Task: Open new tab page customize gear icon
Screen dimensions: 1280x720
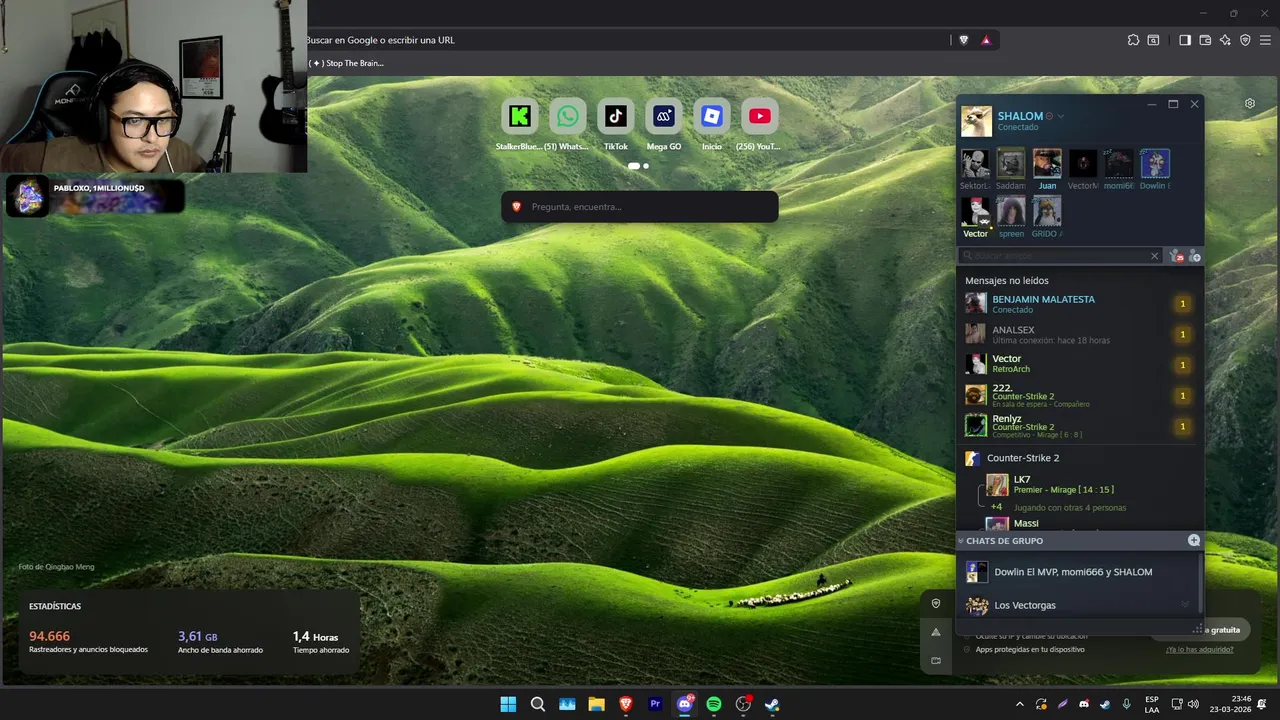Action: point(1250,103)
